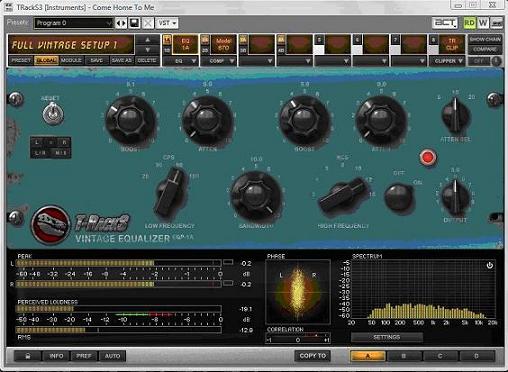Click the floppy disk save preset icon

134,23
